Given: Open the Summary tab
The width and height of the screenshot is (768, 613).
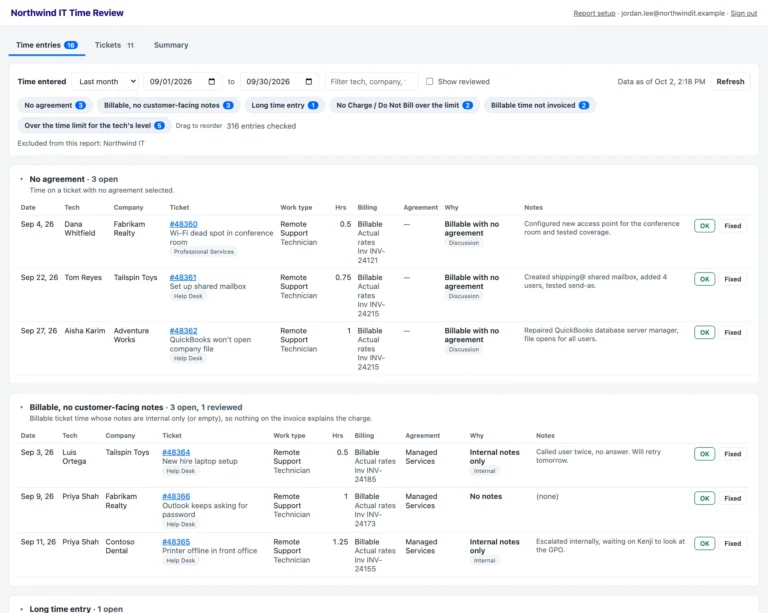Looking at the screenshot, I should (x=171, y=45).
